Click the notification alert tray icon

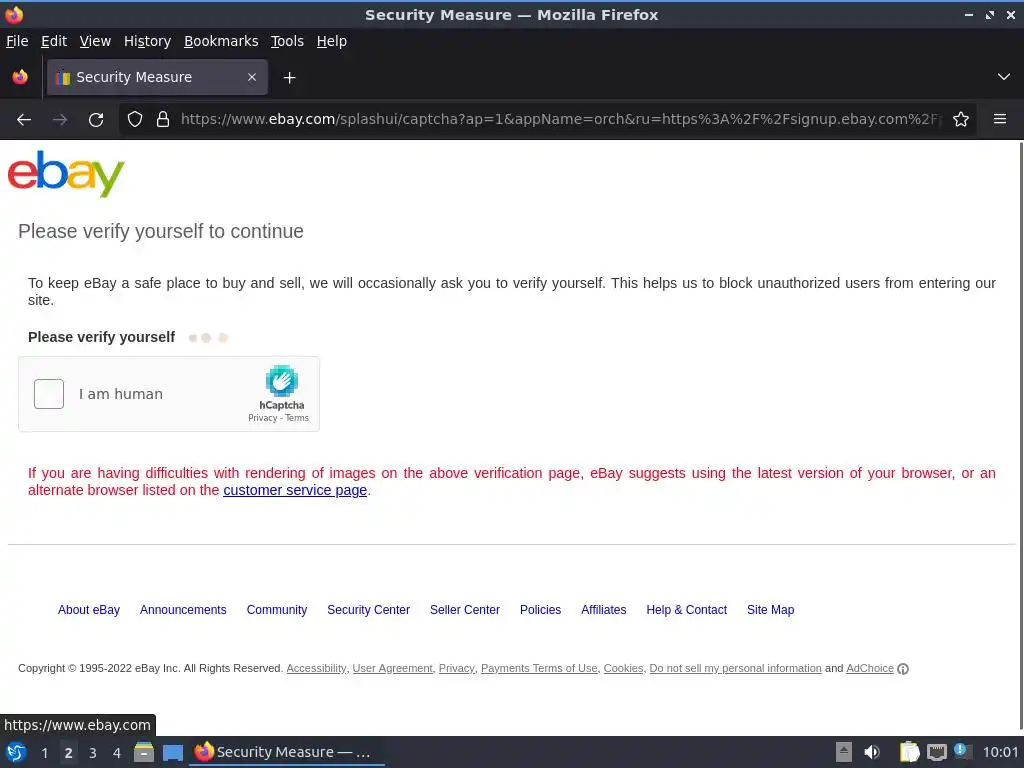pos(961,751)
